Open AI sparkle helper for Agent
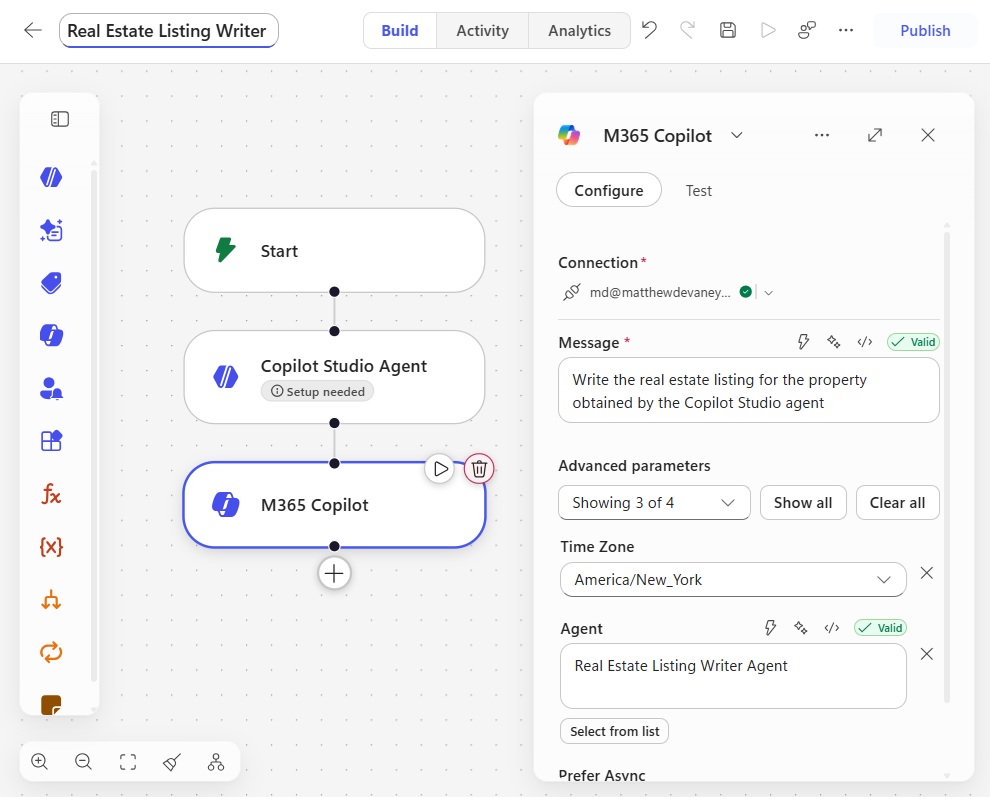 tap(801, 627)
